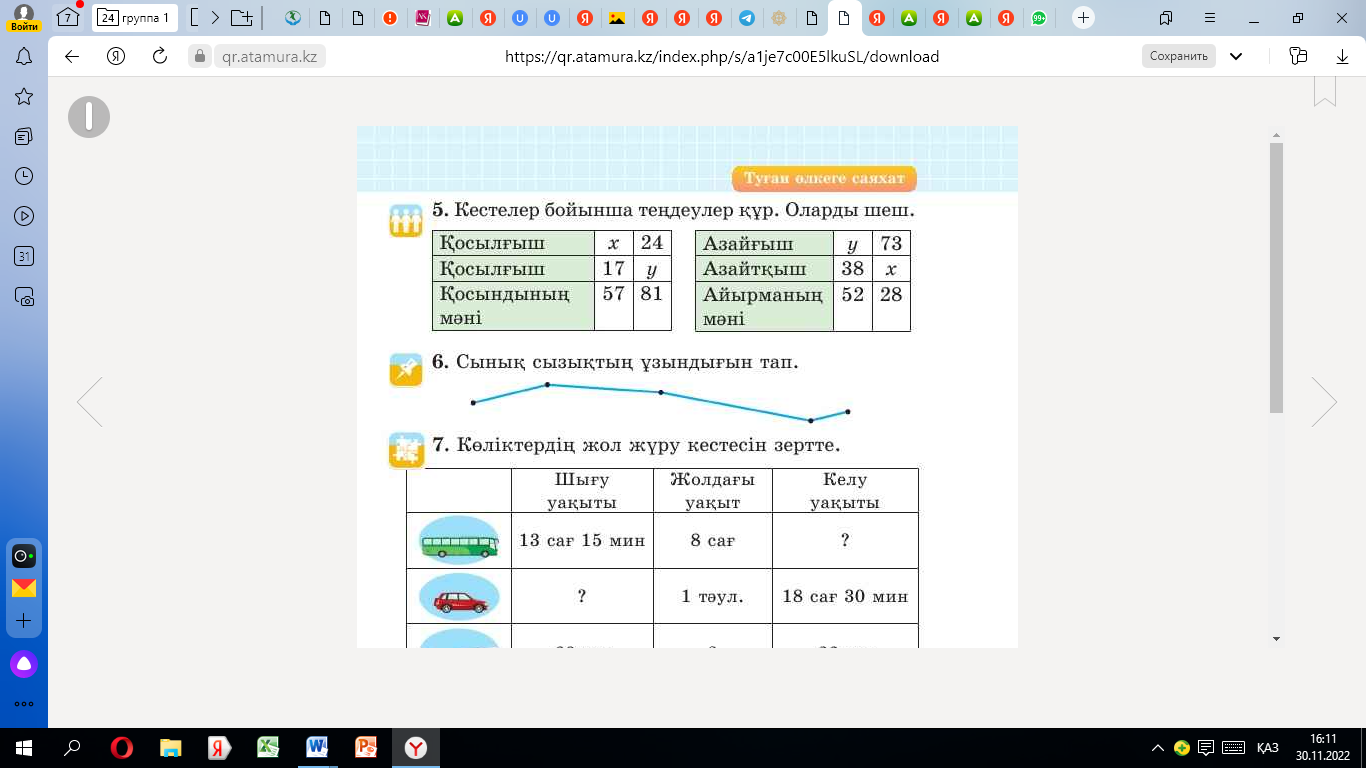This screenshot has width=1366, height=768.
Task: Click the play arrow next to tab groups
Action: point(216,18)
